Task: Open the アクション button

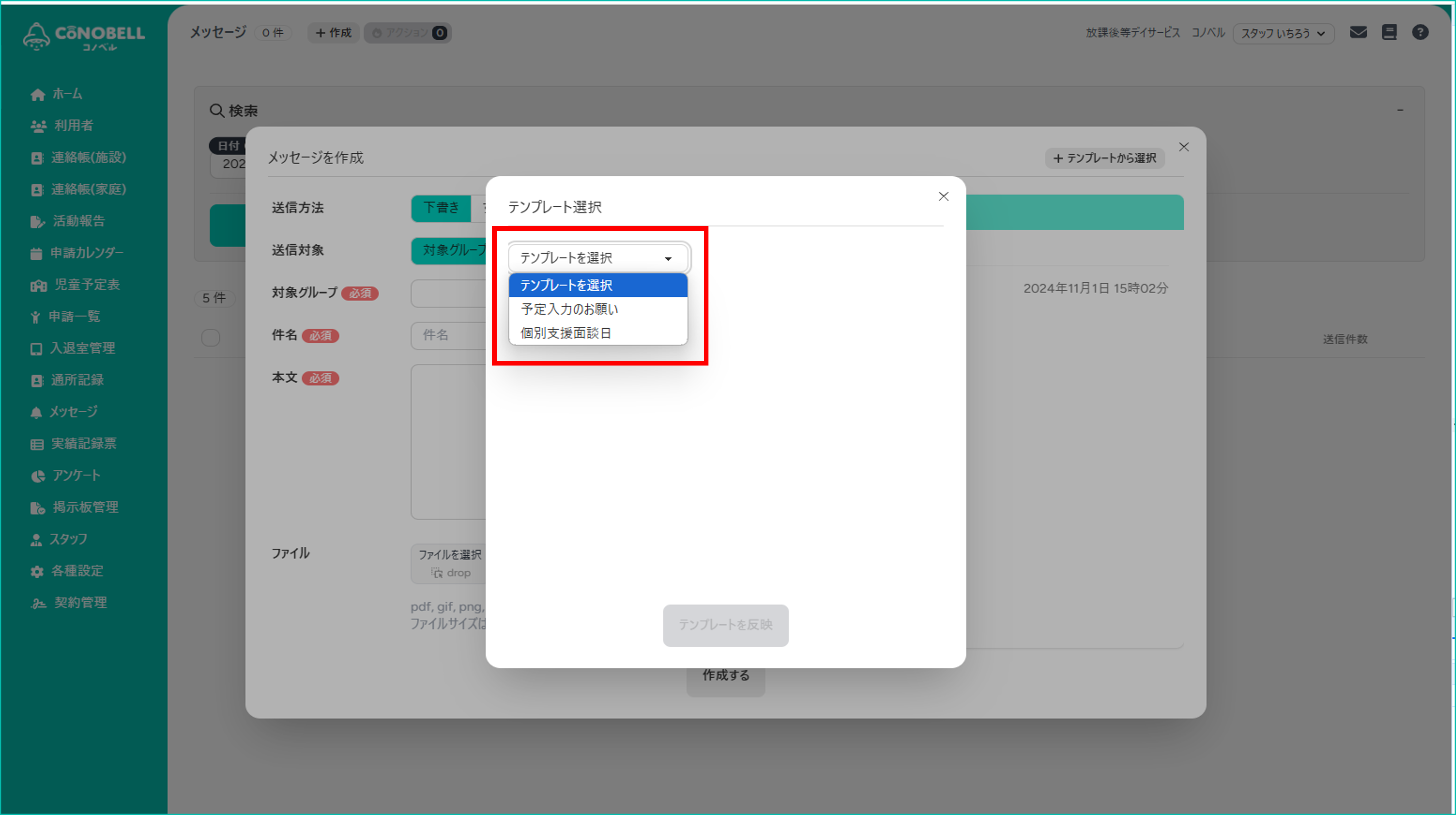Action: point(407,33)
